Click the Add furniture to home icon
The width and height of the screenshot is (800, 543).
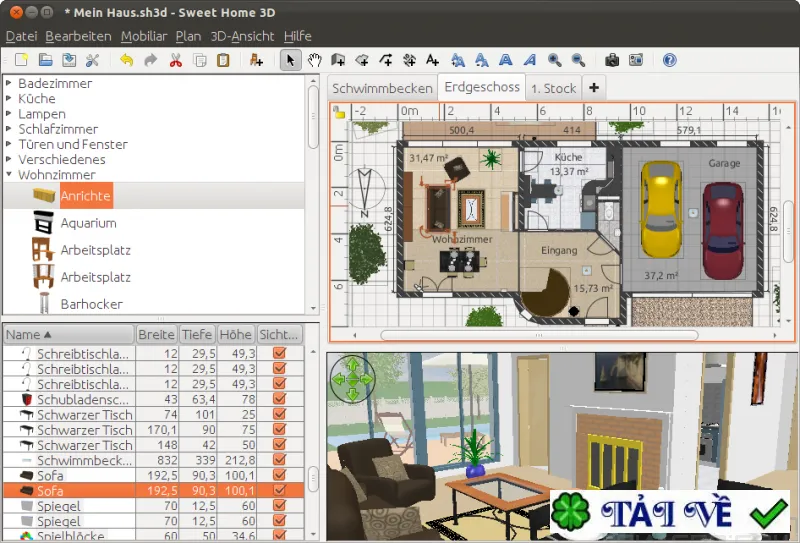256,60
